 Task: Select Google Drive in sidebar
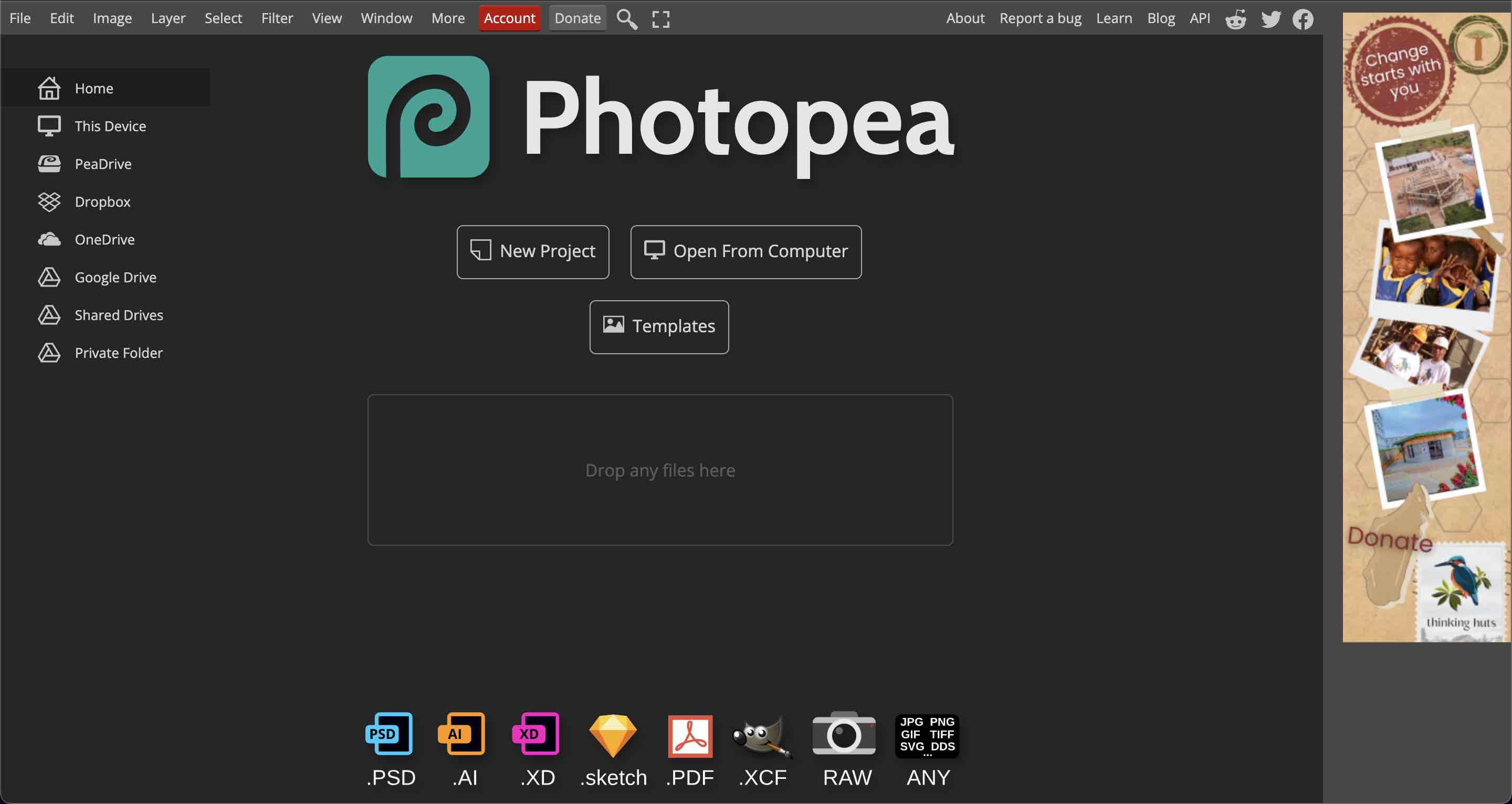(x=115, y=277)
